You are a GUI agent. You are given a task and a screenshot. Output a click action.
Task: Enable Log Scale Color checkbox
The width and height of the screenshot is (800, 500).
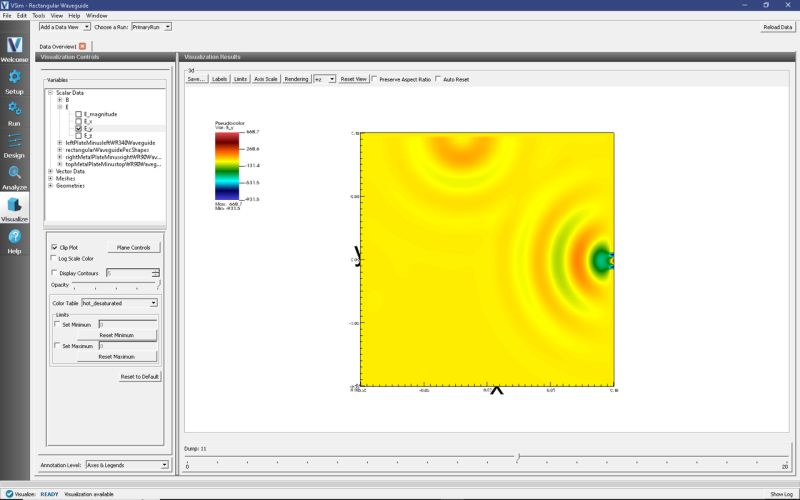pos(54,258)
